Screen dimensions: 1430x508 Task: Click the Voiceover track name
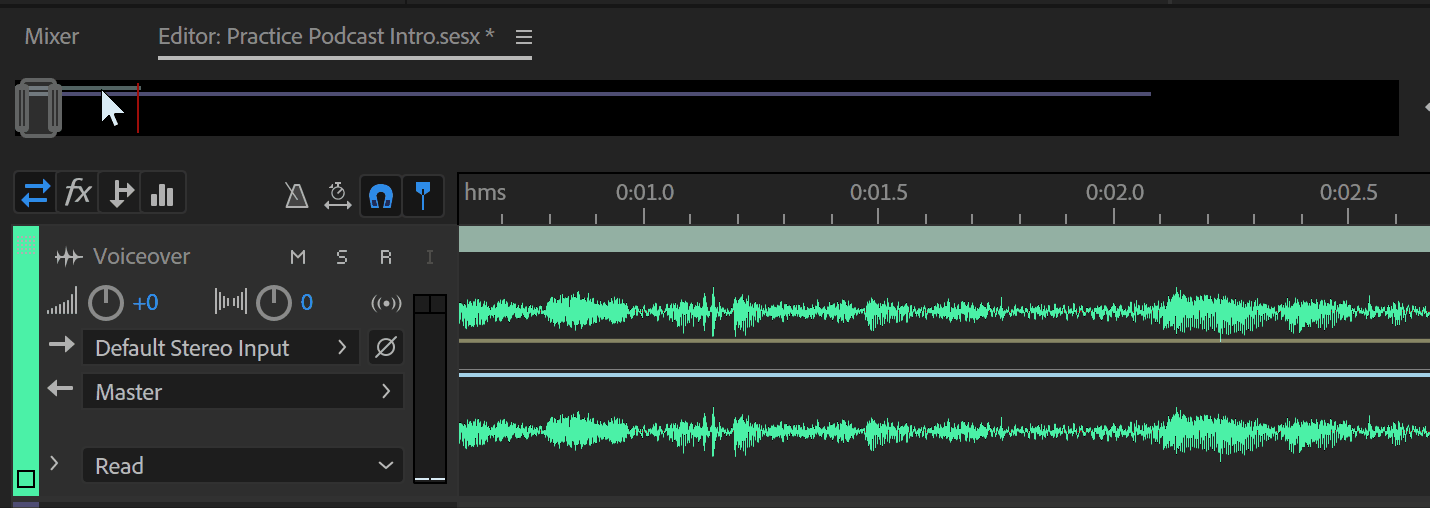(141, 257)
